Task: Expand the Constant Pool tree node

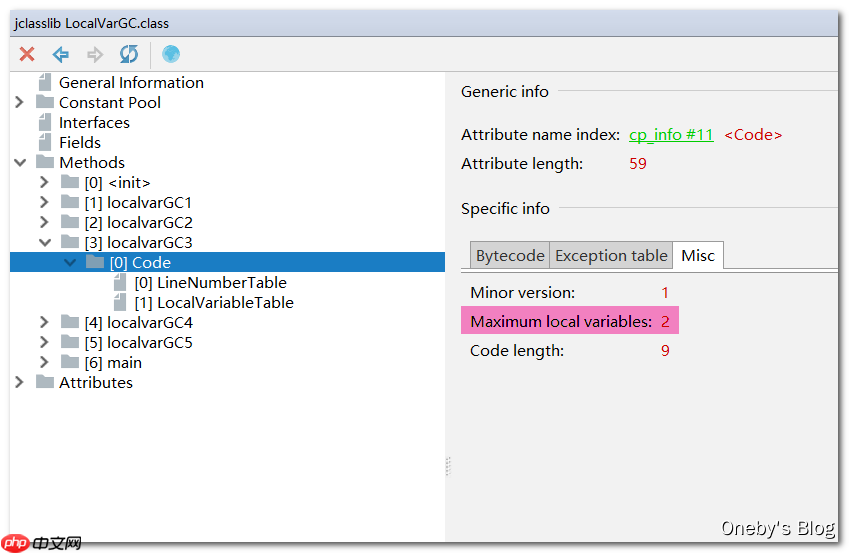Action: pos(20,103)
